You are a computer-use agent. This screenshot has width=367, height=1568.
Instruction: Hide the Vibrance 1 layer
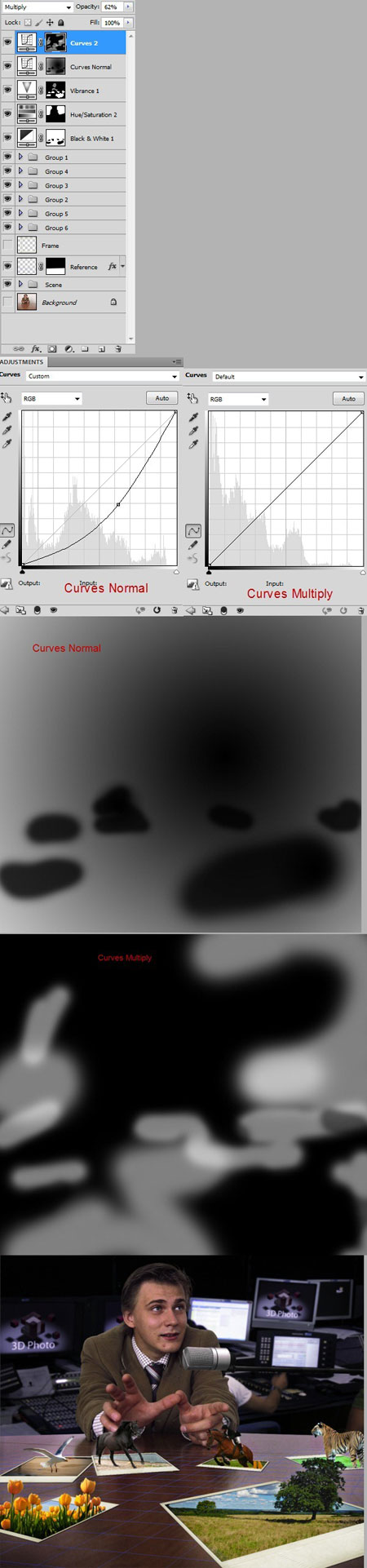pos(7,90)
